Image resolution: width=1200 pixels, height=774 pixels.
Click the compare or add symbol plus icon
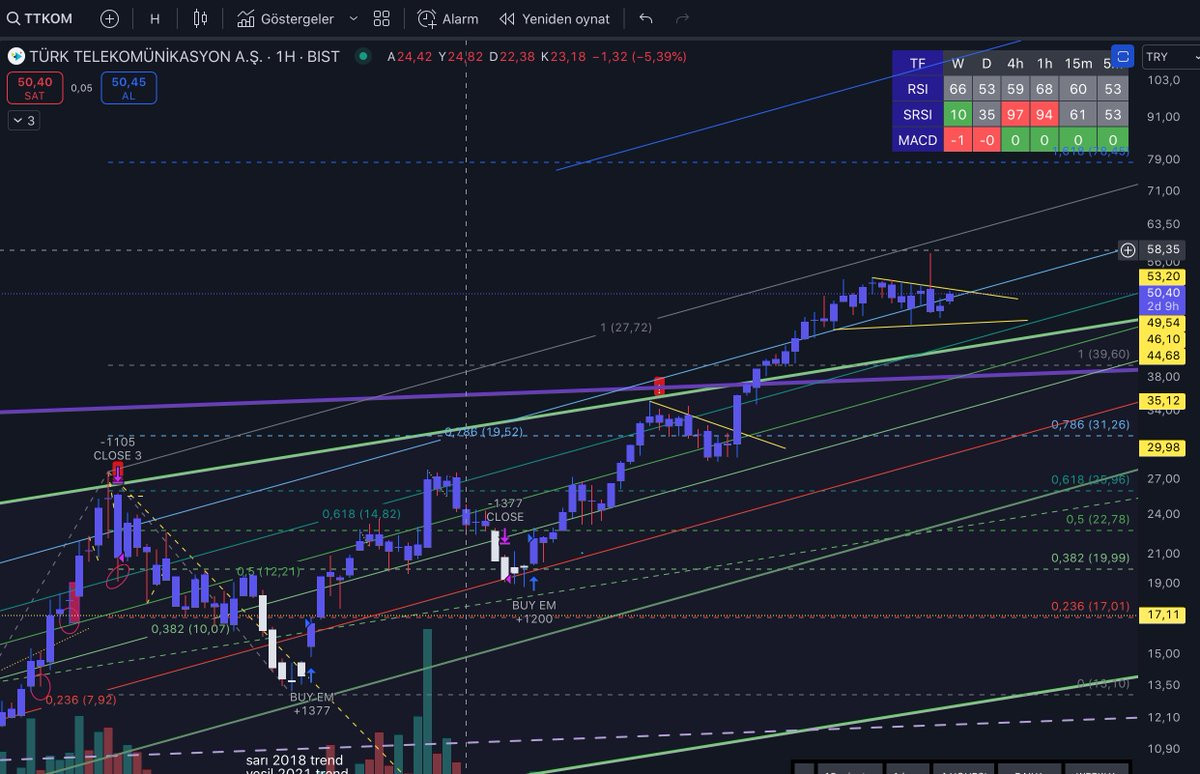(109, 18)
